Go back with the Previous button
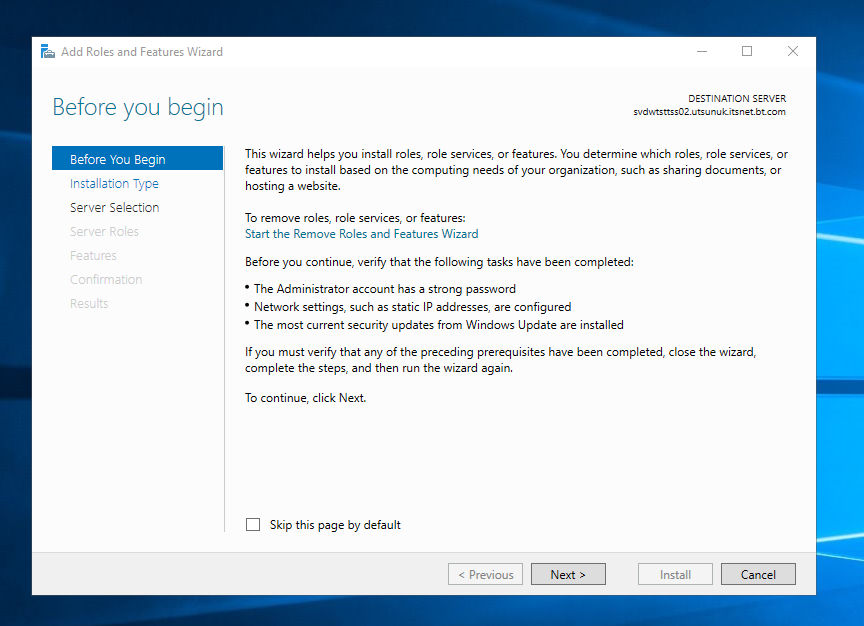This screenshot has height=626, width=864. 485,574
